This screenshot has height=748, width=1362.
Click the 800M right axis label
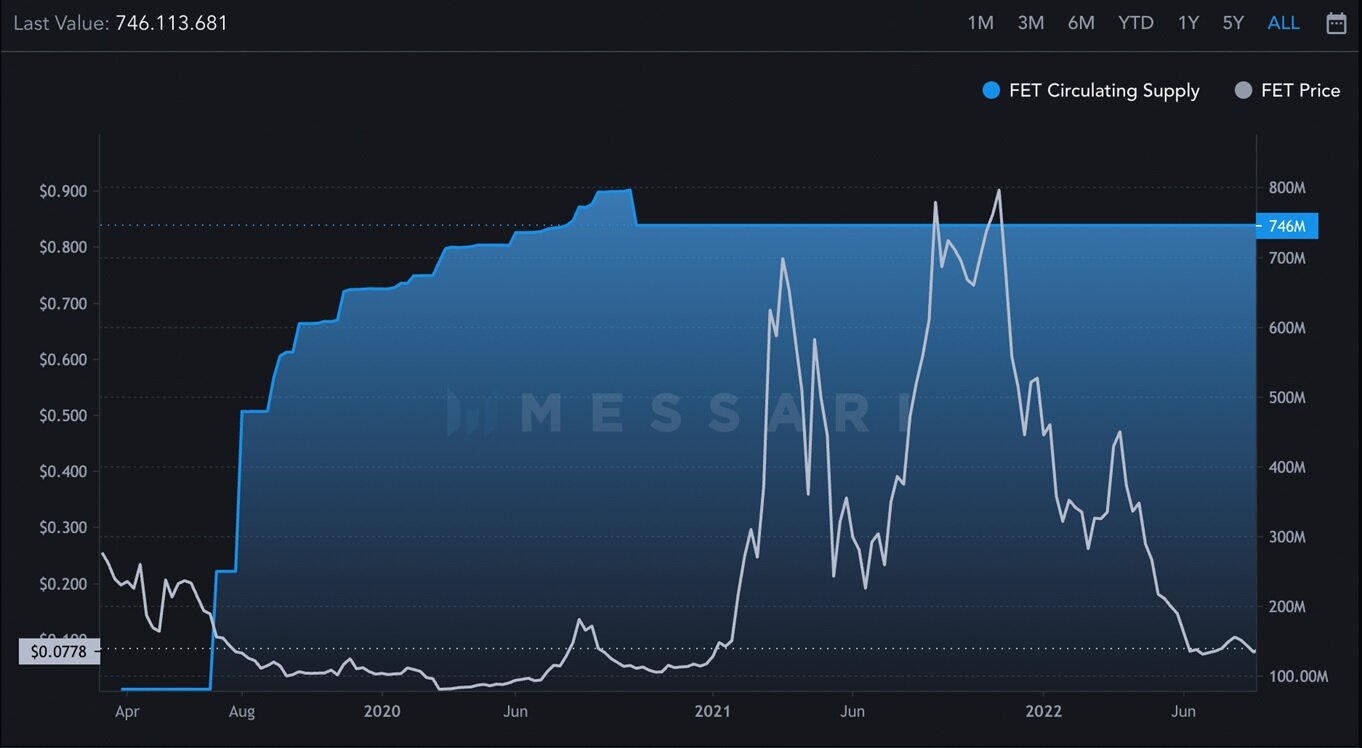[1286, 188]
